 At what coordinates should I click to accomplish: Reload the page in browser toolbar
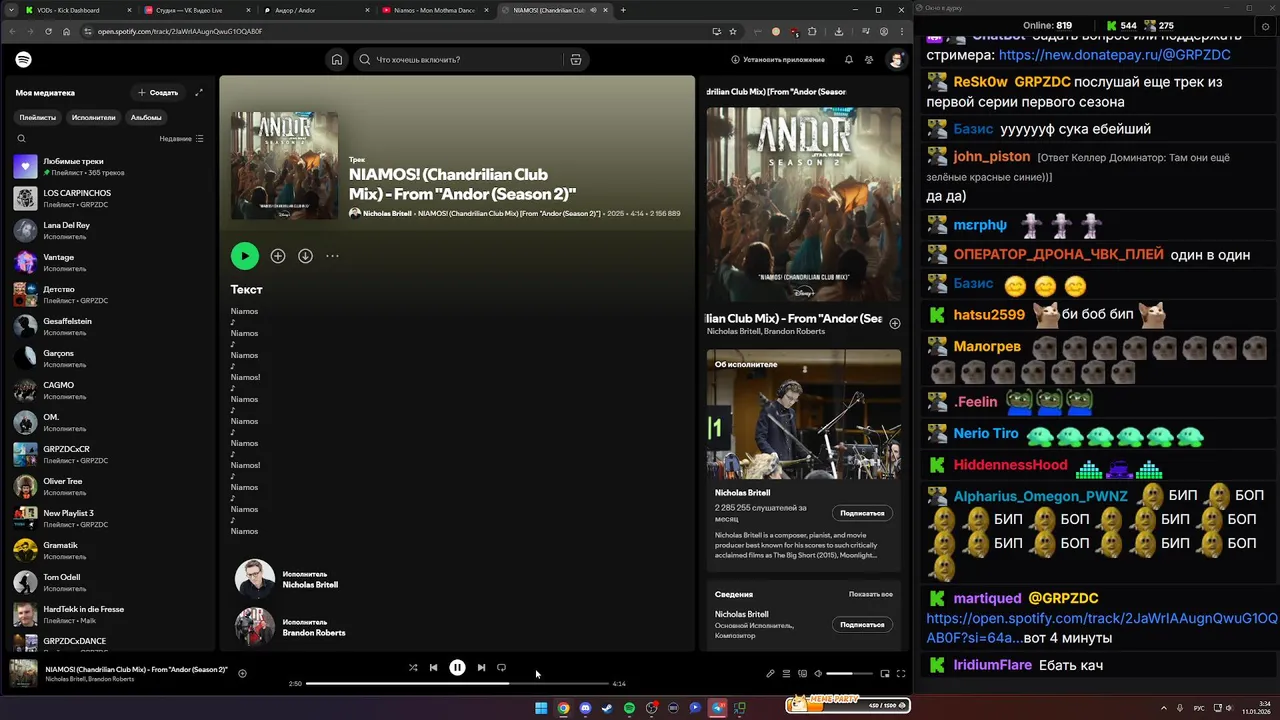(x=48, y=31)
